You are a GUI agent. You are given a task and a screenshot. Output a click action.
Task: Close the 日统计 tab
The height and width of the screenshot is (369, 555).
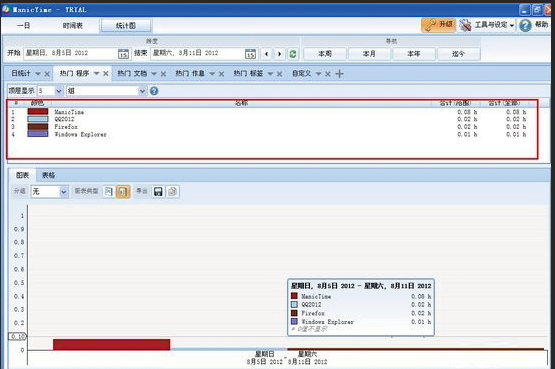pos(47,74)
